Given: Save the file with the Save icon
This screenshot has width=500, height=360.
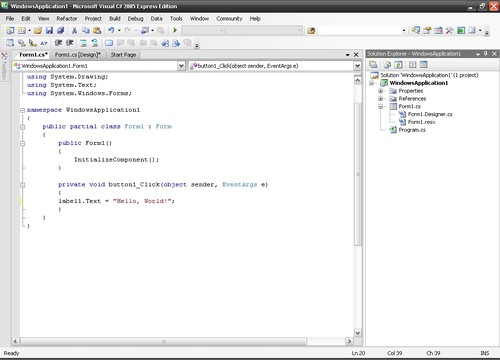Looking at the screenshot, I should [x=49, y=31].
